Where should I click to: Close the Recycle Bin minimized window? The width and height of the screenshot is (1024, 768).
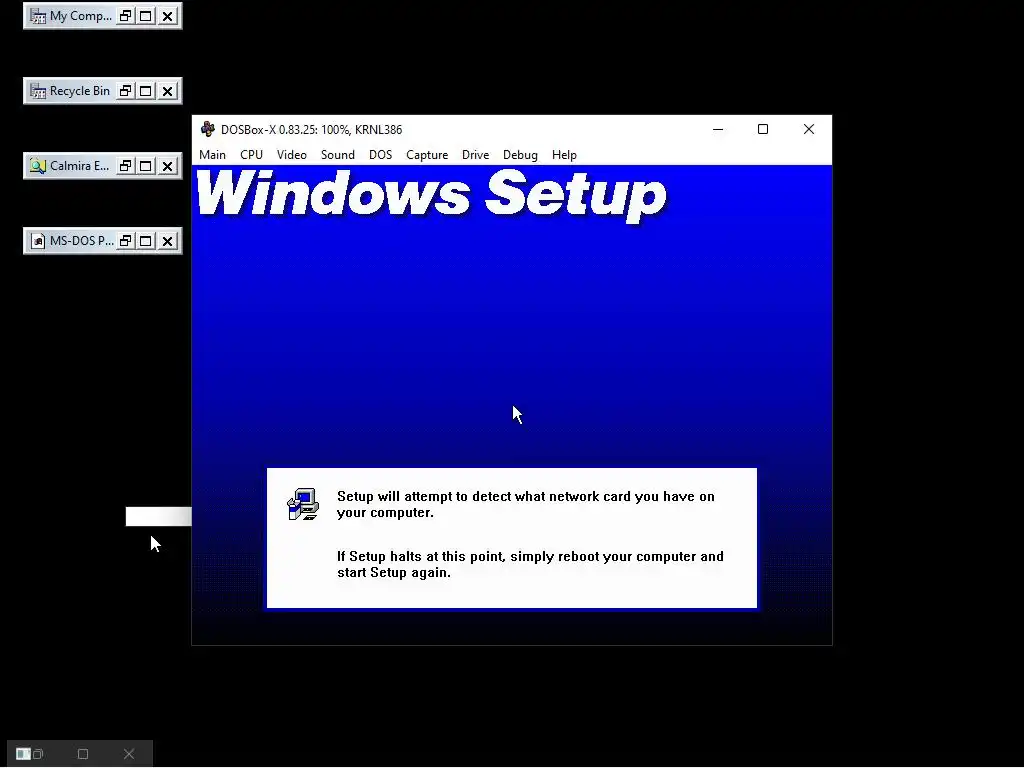click(168, 91)
